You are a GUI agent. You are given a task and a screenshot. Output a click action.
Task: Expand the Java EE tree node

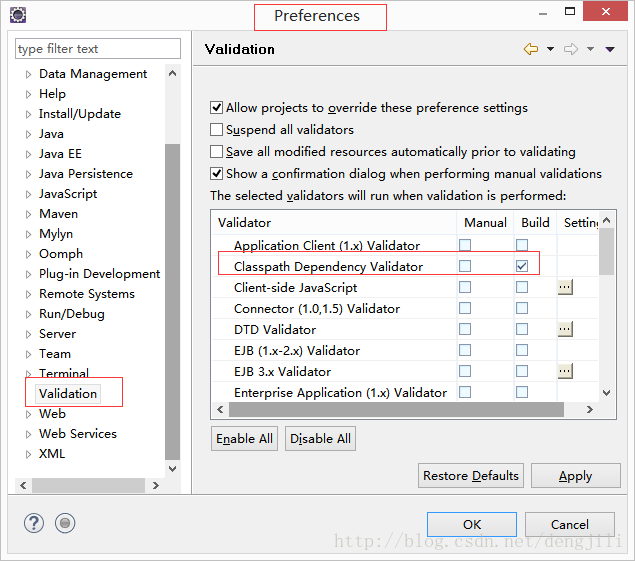coord(28,154)
